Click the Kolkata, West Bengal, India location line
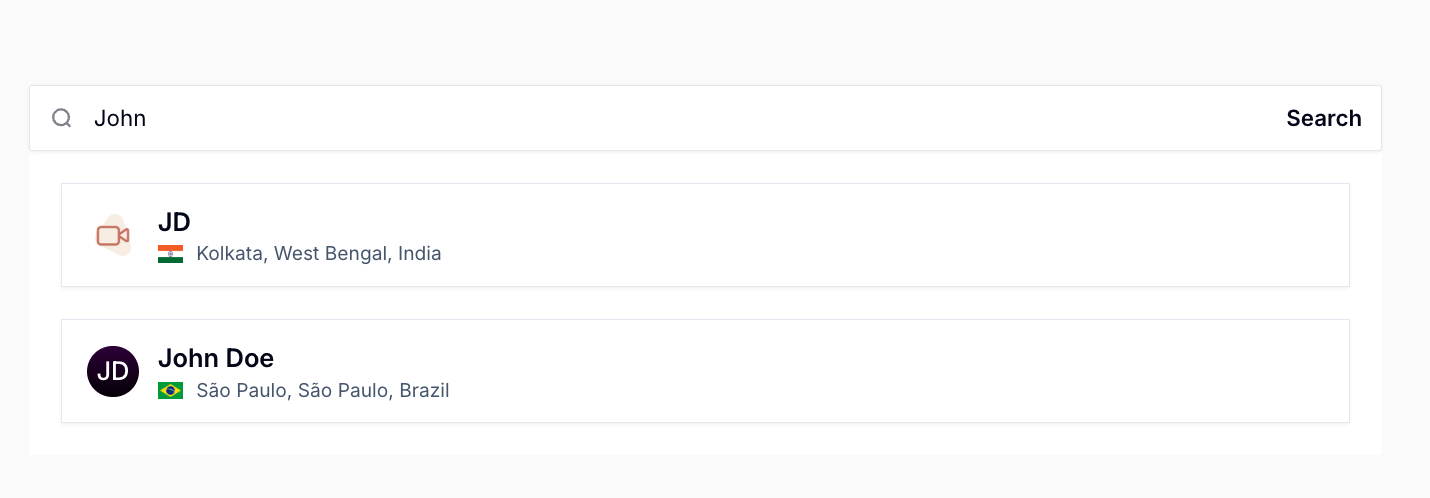Image resolution: width=1430 pixels, height=498 pixels. tap(319, 254)
